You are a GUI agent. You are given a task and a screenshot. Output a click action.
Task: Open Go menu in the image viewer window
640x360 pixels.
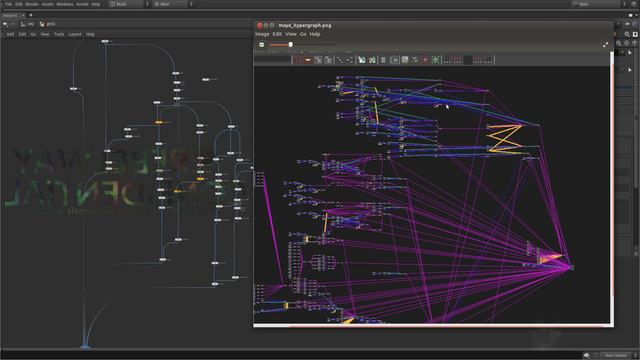pos(303,34)
